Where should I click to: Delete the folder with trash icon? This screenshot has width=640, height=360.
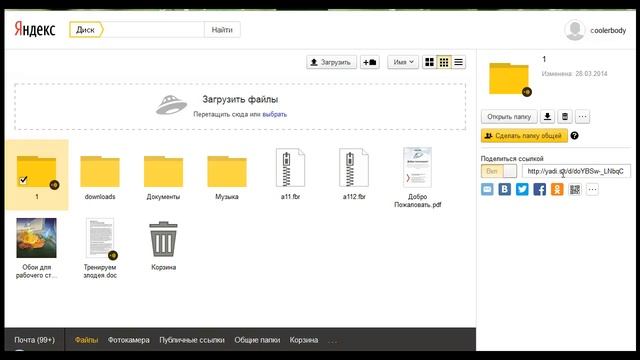565,117
